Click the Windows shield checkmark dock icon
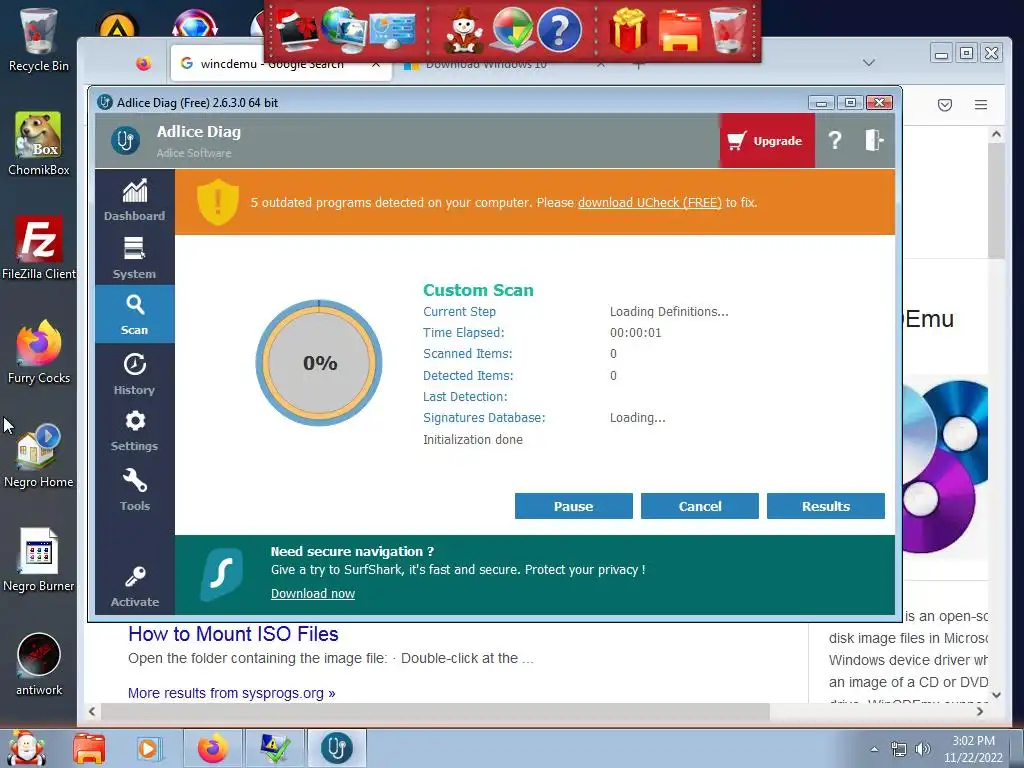The height and width of the screenshot is (768, 1024). coord(513,30)
